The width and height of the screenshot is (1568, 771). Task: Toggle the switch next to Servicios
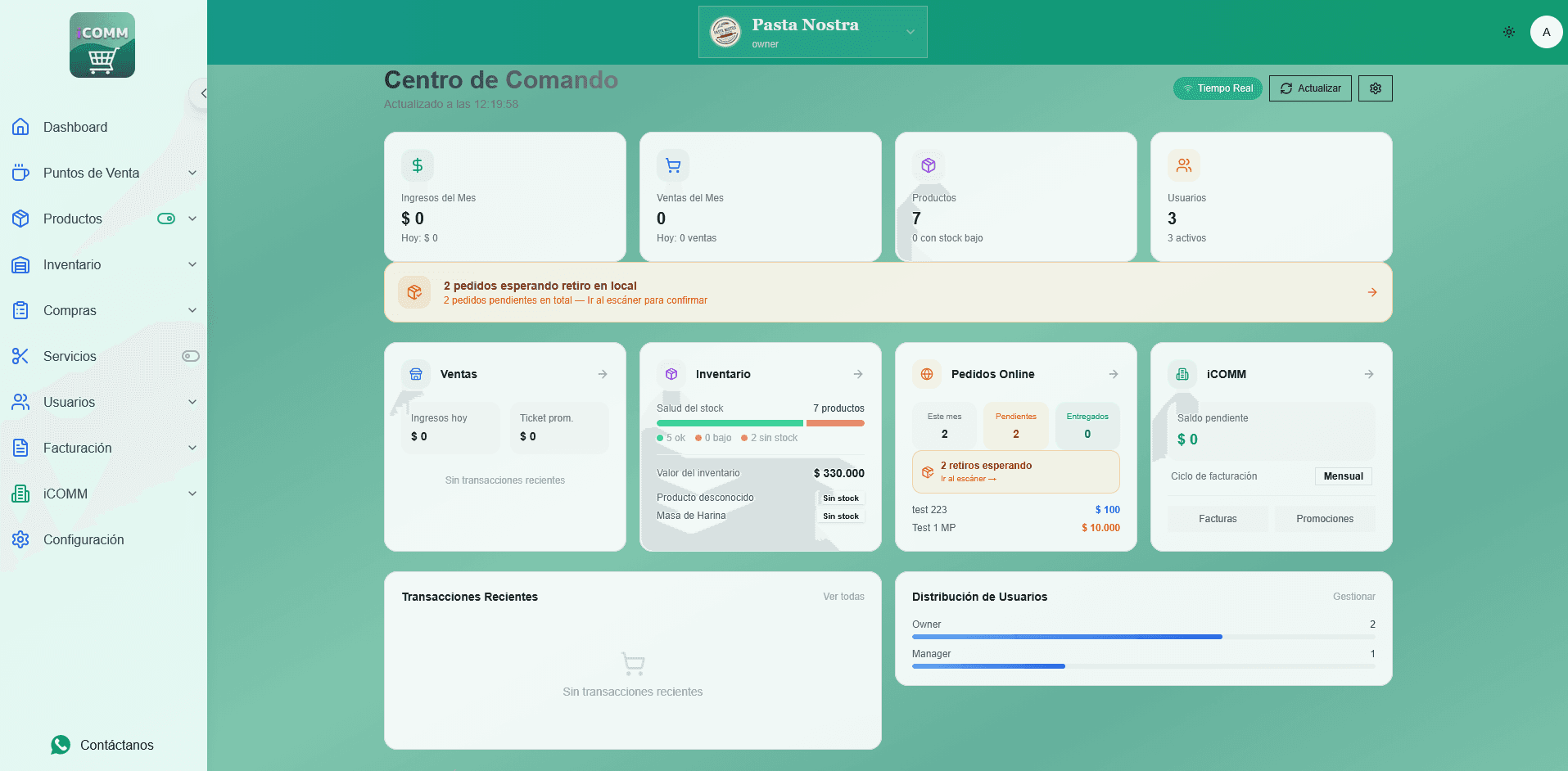190,356
